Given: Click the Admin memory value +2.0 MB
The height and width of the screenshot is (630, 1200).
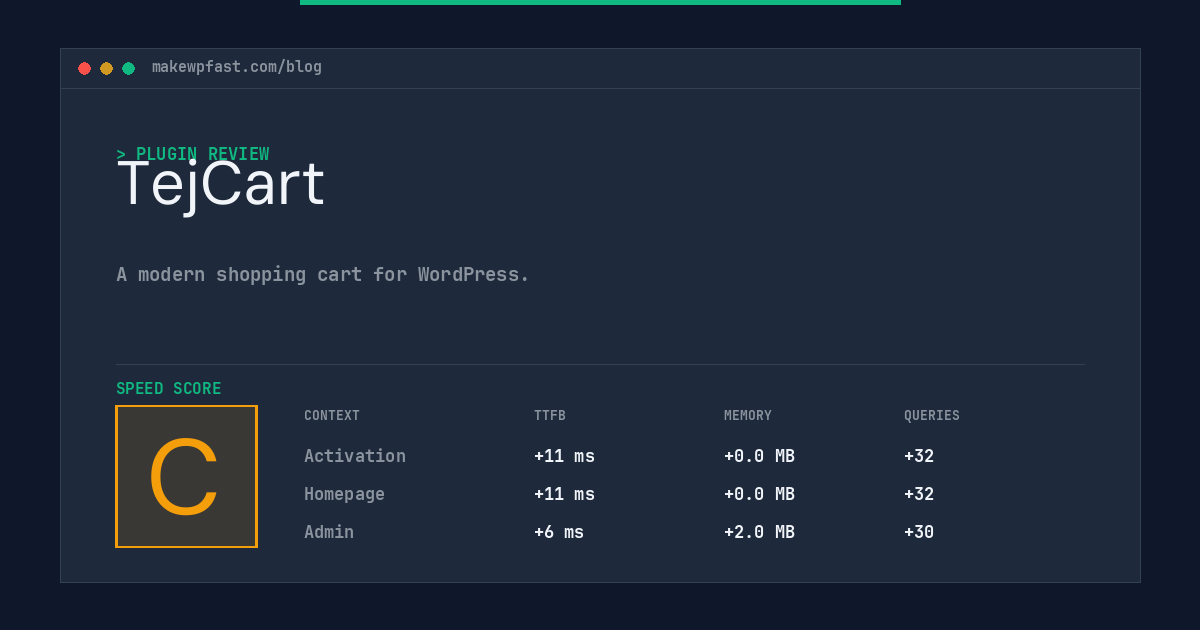Looking at the screenshot, I should (x=759, y=532).
